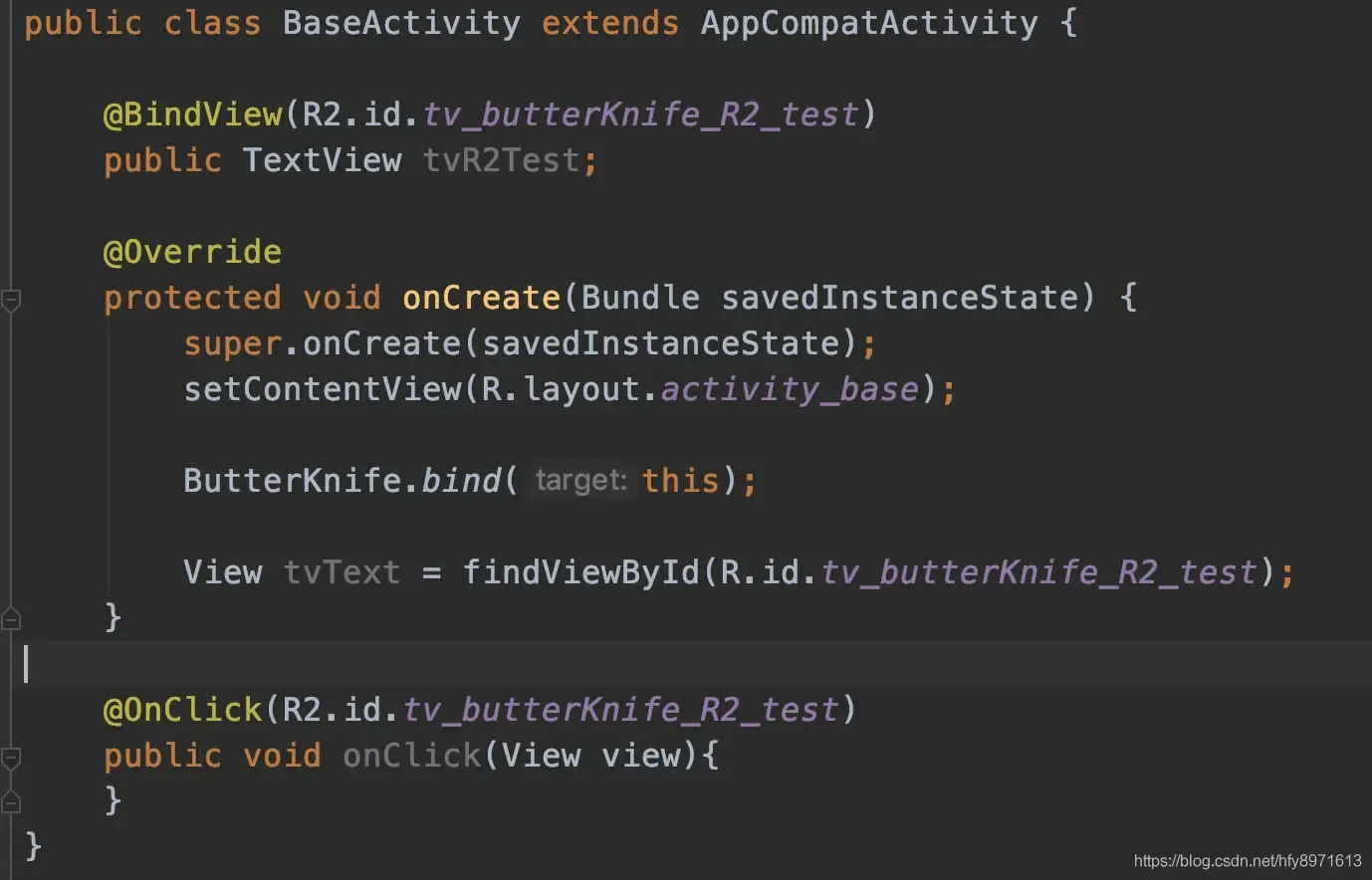The image size is (1372, 880).
Task: Click fold end marker of onCreate method
Action: tap(11, 619)
